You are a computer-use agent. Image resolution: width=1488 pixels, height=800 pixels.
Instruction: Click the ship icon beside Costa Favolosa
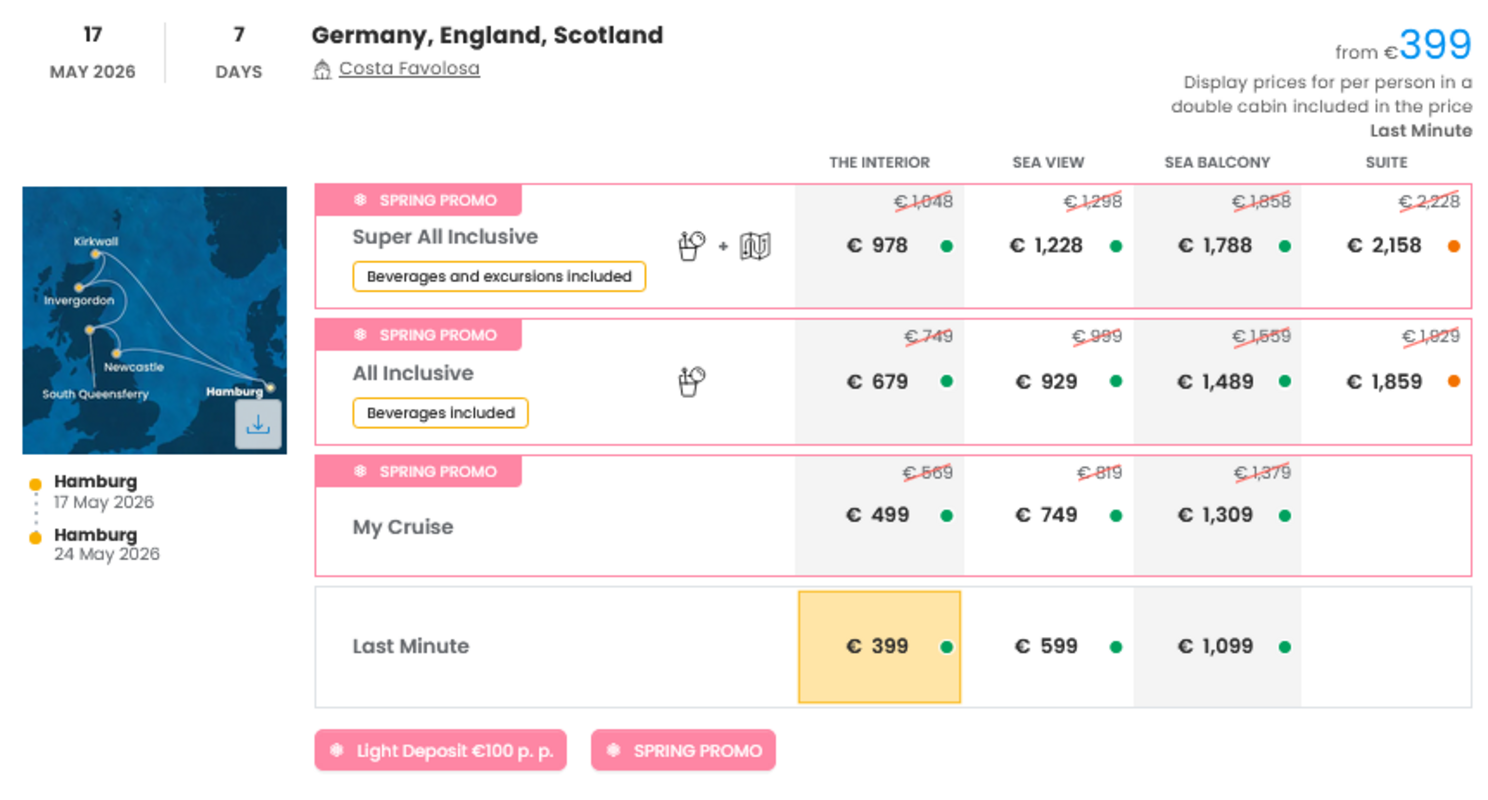322,70
